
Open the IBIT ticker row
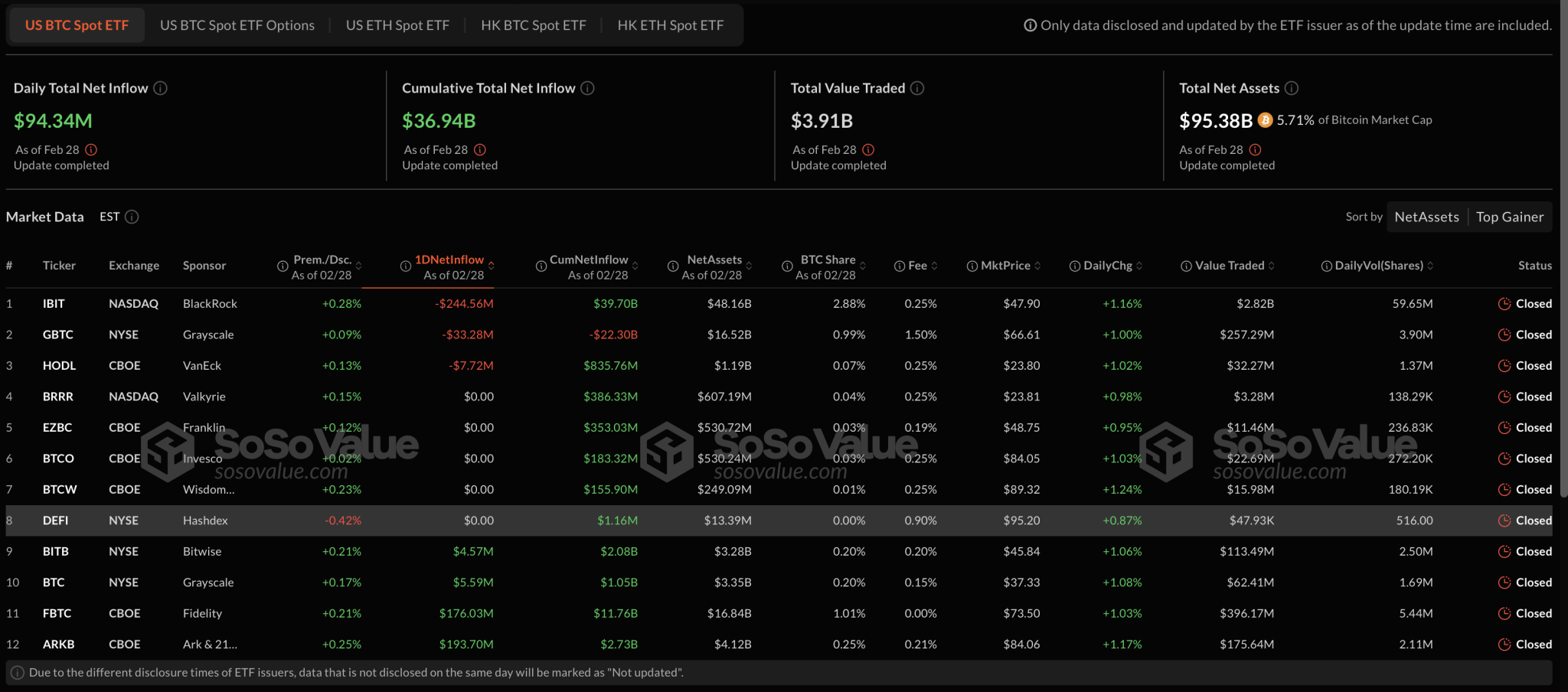[x=779, y=304]
